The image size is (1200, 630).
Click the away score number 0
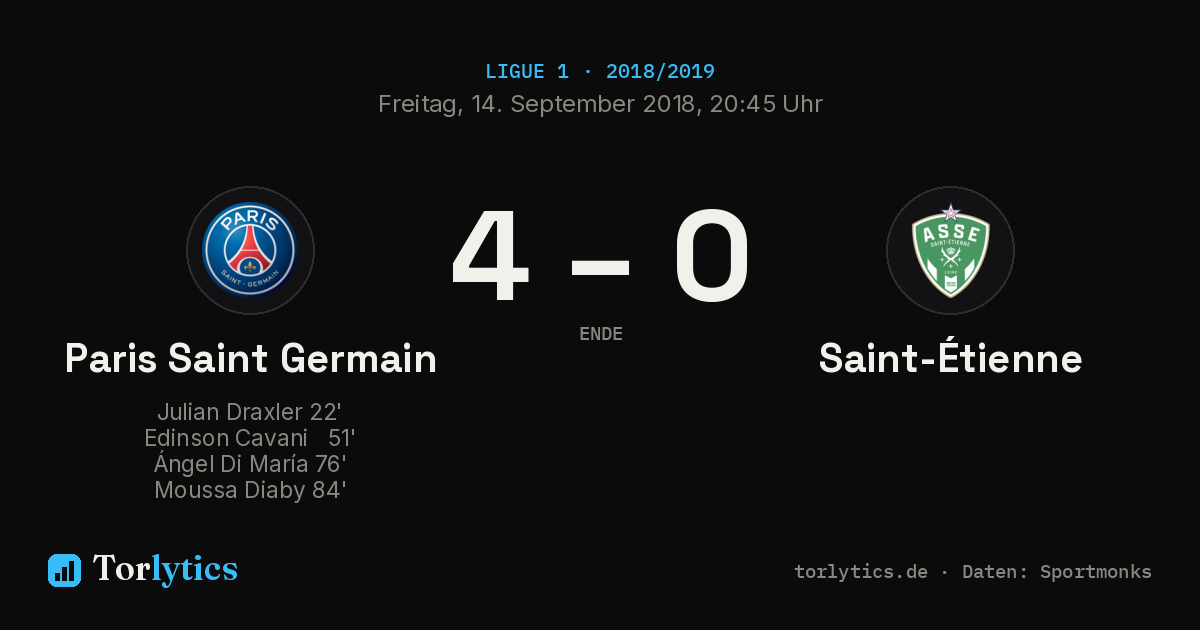coord(711,256)
